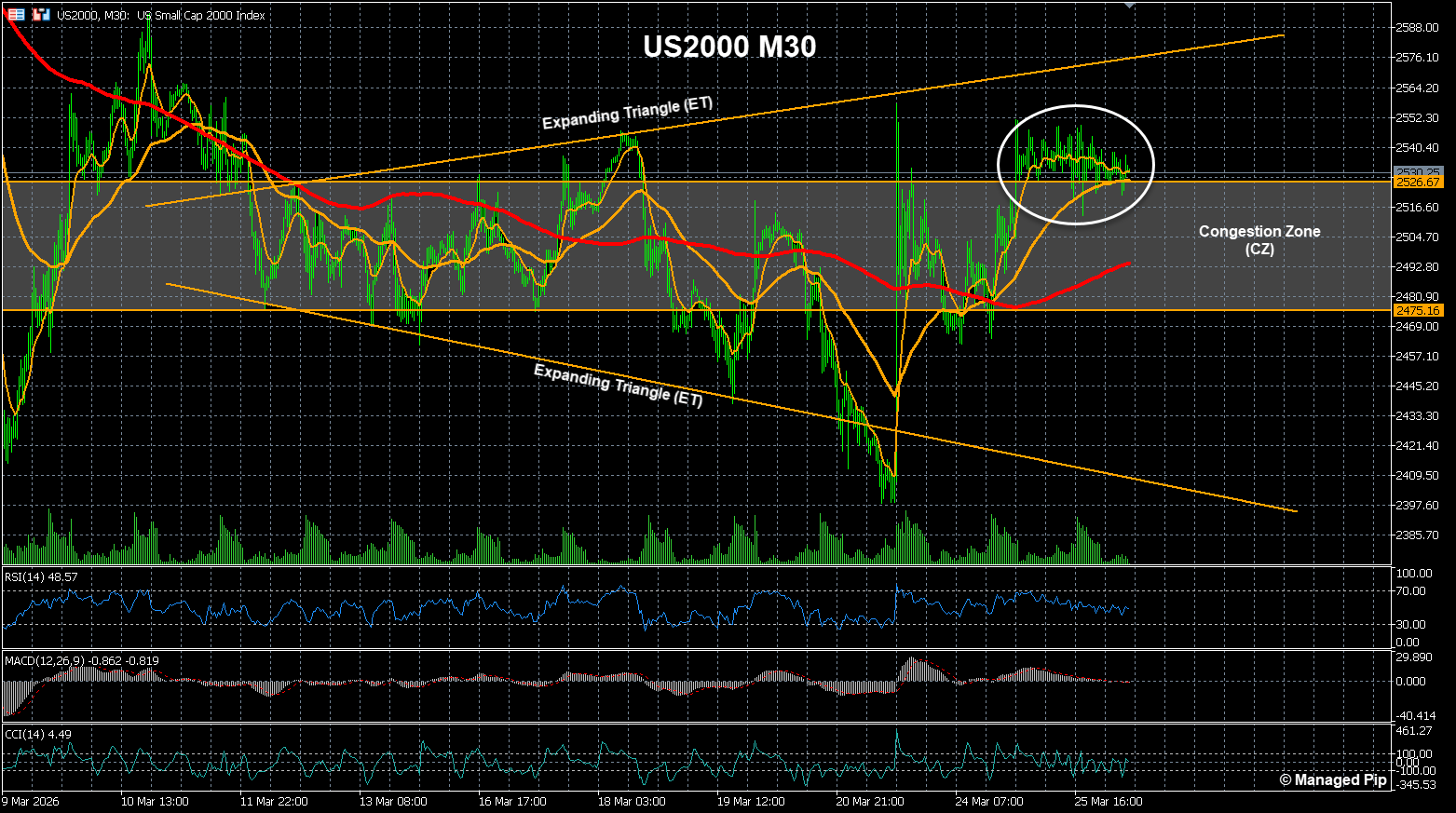Click the 30.00 level on the RSI scale
The height and width of the screenshot is (813, 1456).
[1411, 625]
